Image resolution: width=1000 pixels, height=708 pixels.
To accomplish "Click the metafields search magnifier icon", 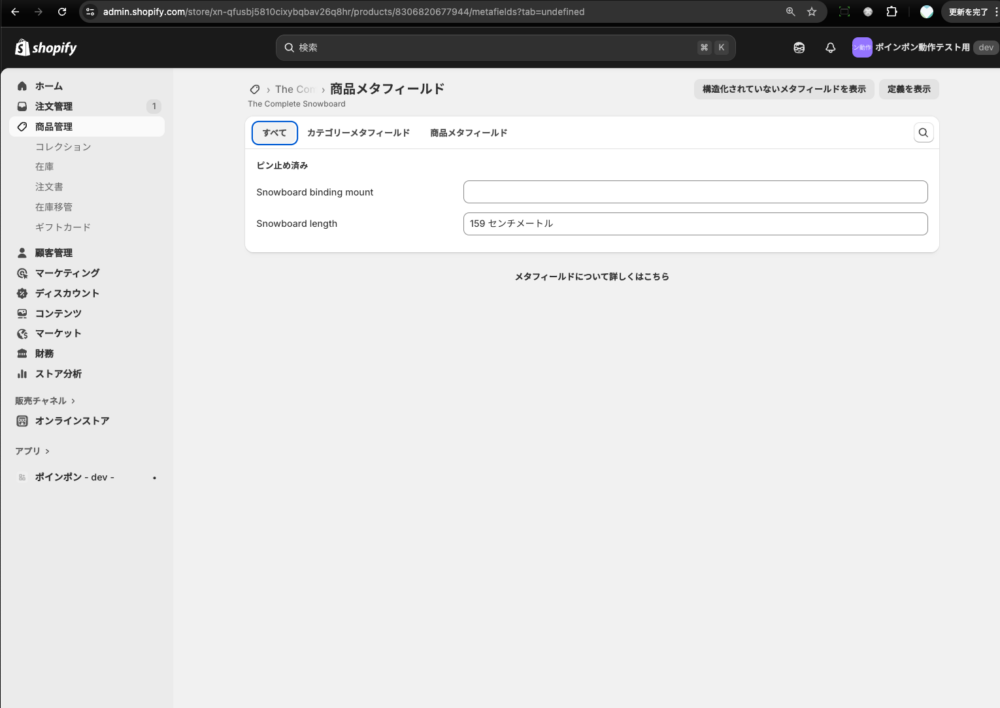I will [923, 132].
